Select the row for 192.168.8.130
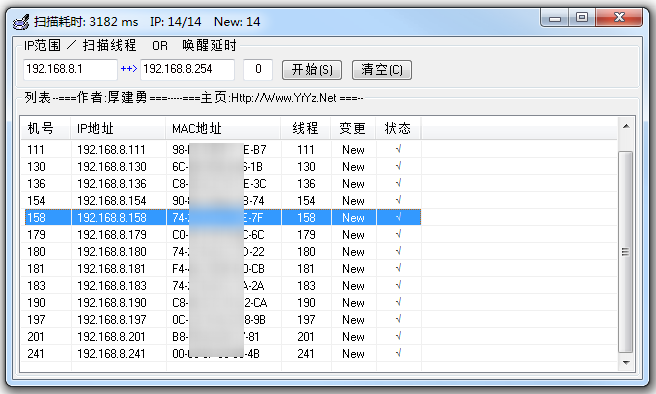 pos(222,166)
